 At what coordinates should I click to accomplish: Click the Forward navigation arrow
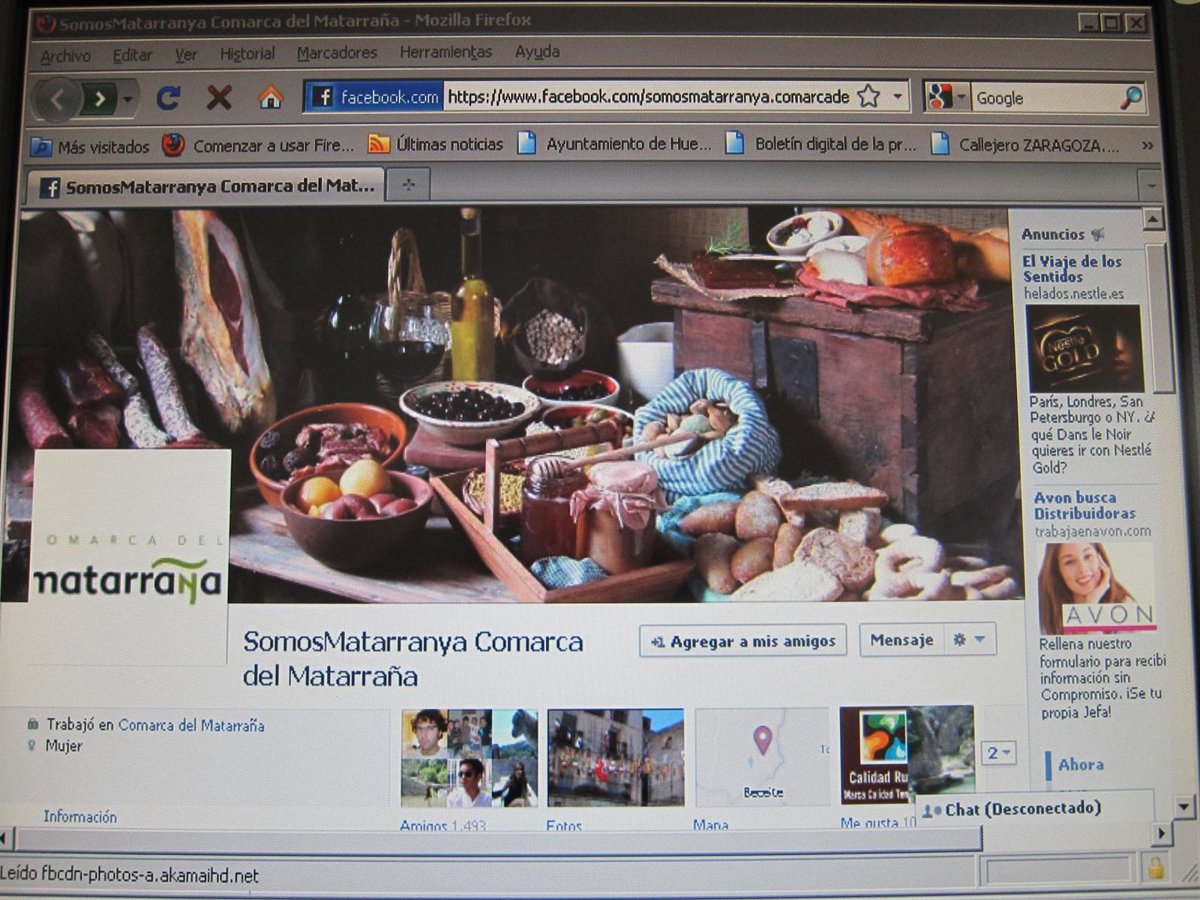(100, 99)
